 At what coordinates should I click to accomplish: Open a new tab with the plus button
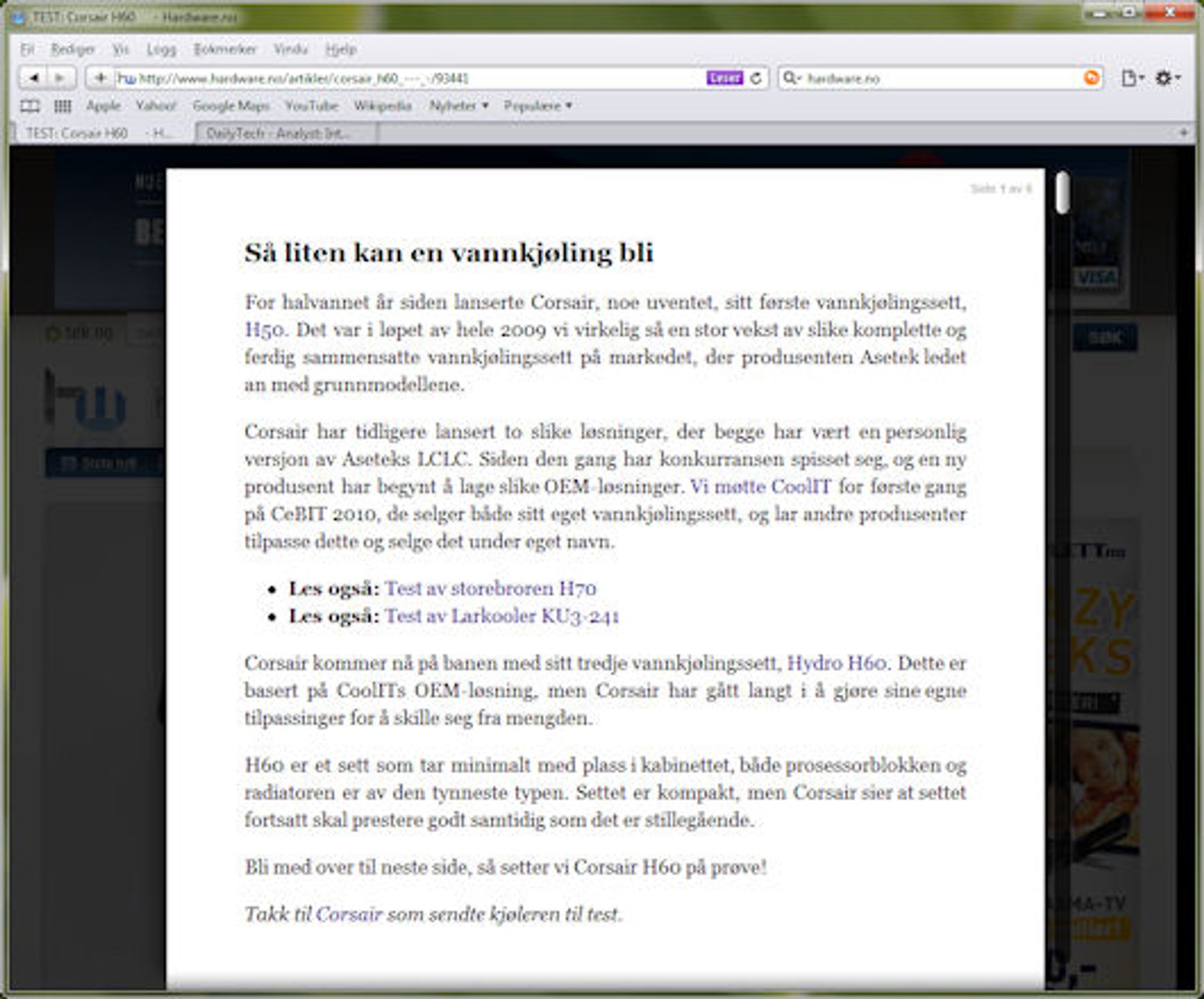click(1183, 132)
